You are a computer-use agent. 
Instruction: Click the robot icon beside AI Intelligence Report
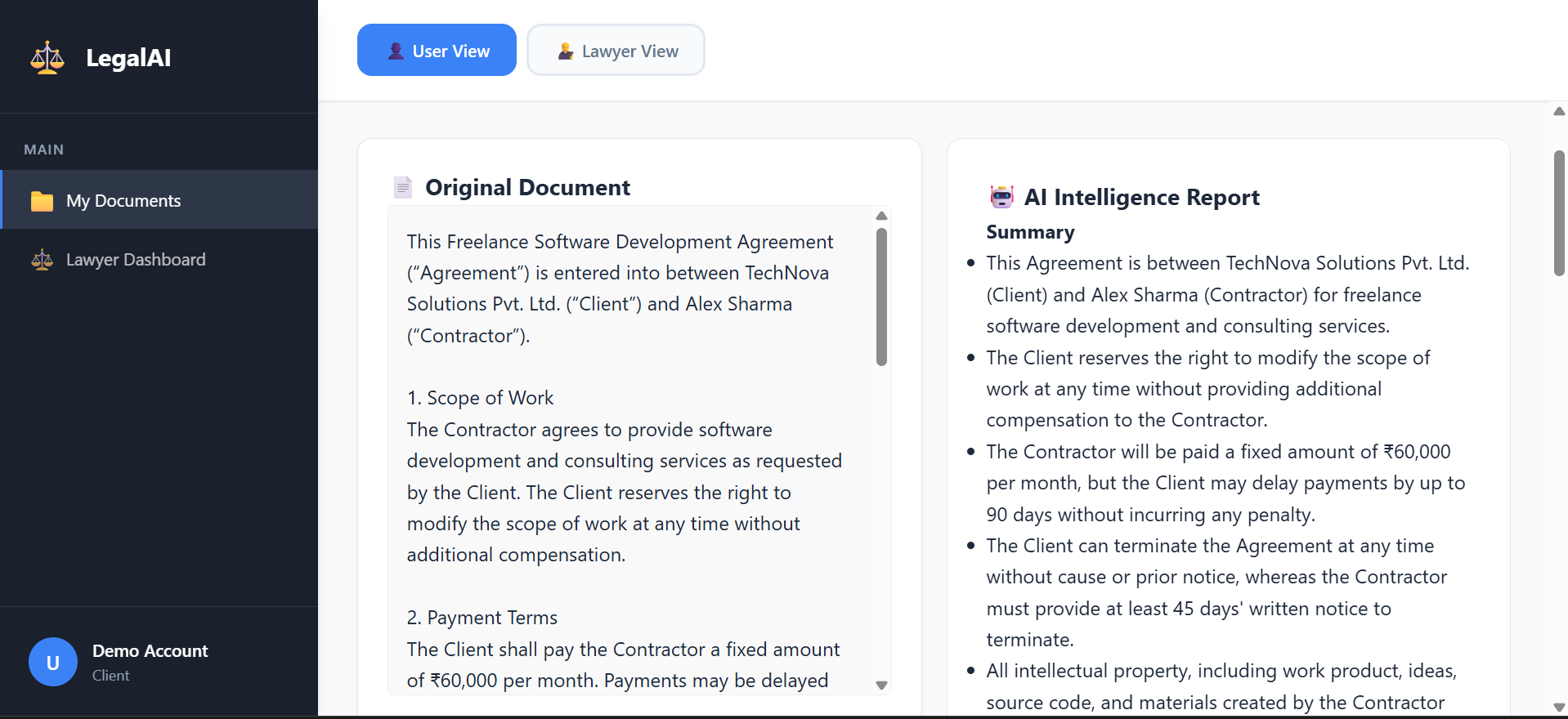1001,197
